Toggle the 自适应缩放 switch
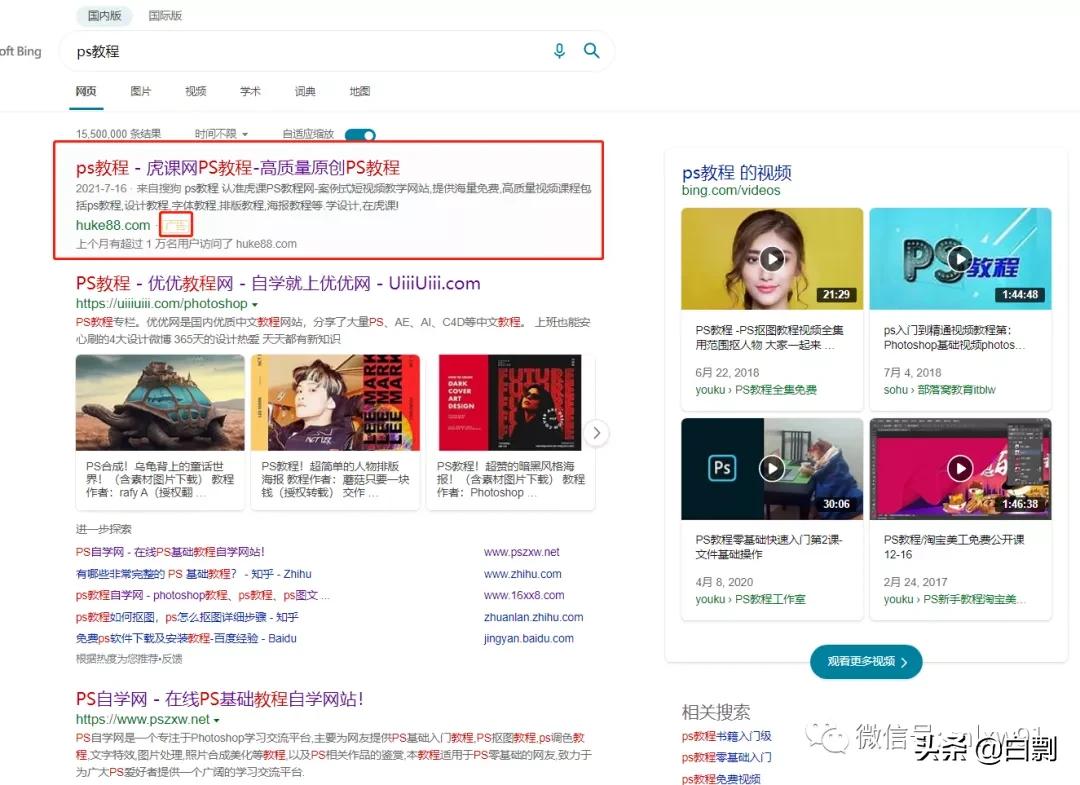 (360, 133)
